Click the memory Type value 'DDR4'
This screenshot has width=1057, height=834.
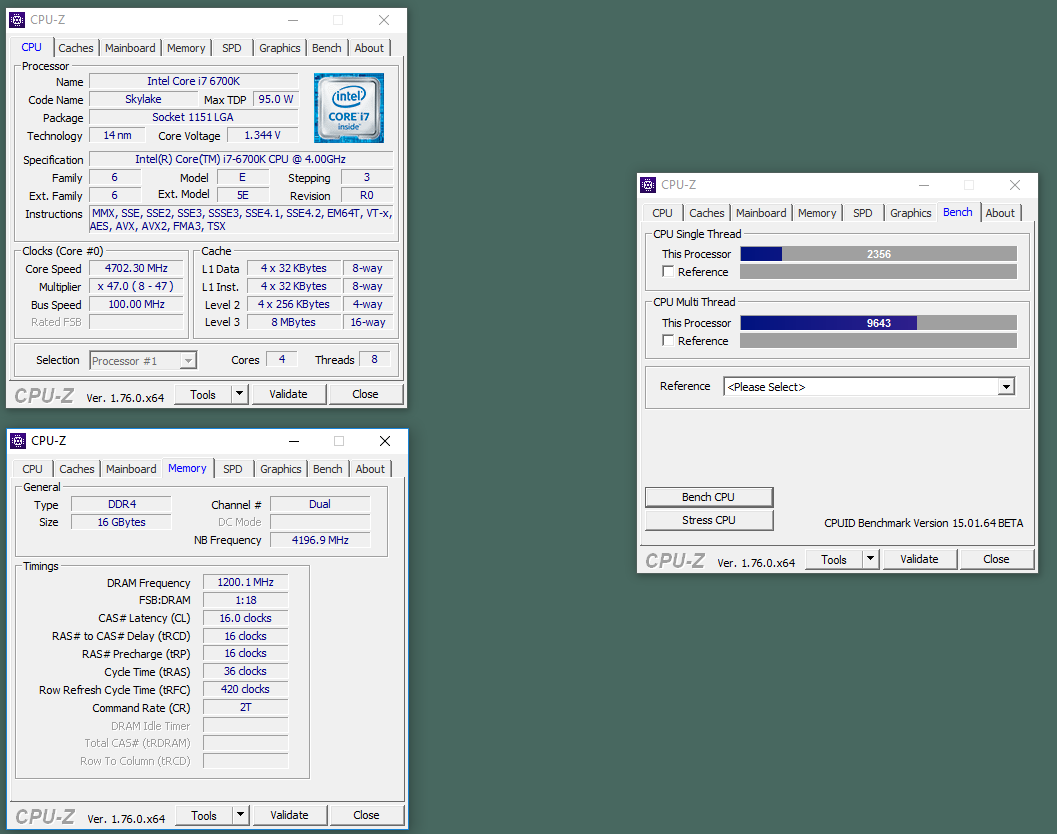[121, 504]
